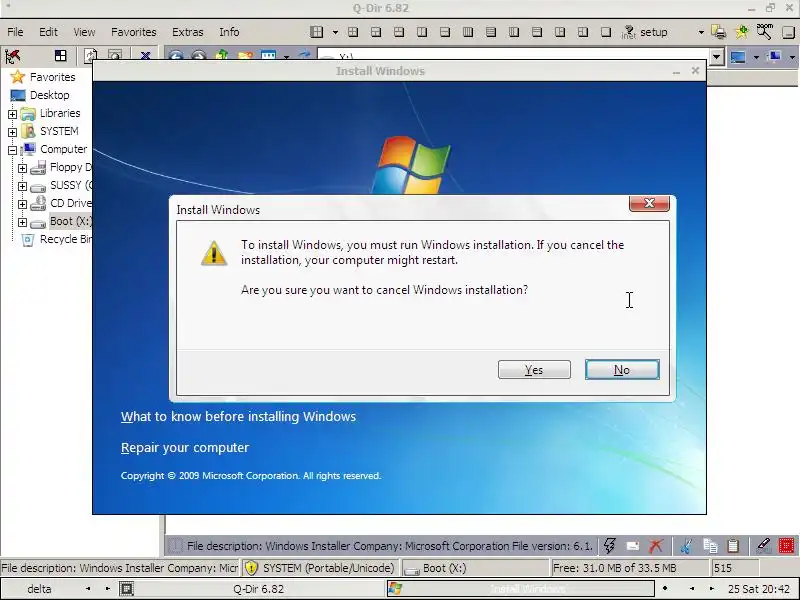Click the main pane layout icon in Q-Dir toolbar
Screen dimensions: 800x600
(316, 32)
